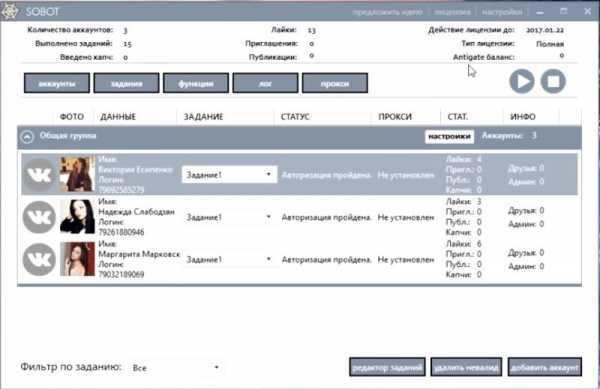Maximize the SOBOT window

(x=564, y=11)
